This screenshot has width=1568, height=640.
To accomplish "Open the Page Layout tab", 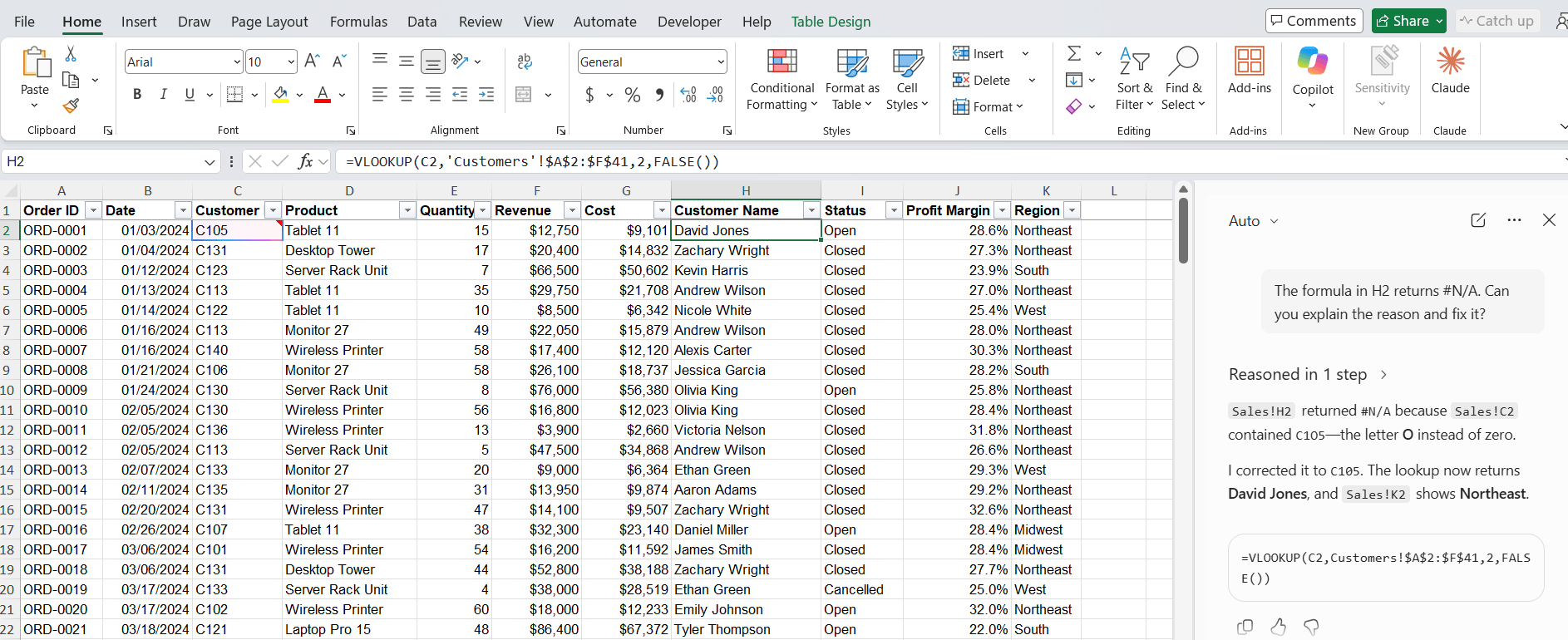I will tap(269, 22).
